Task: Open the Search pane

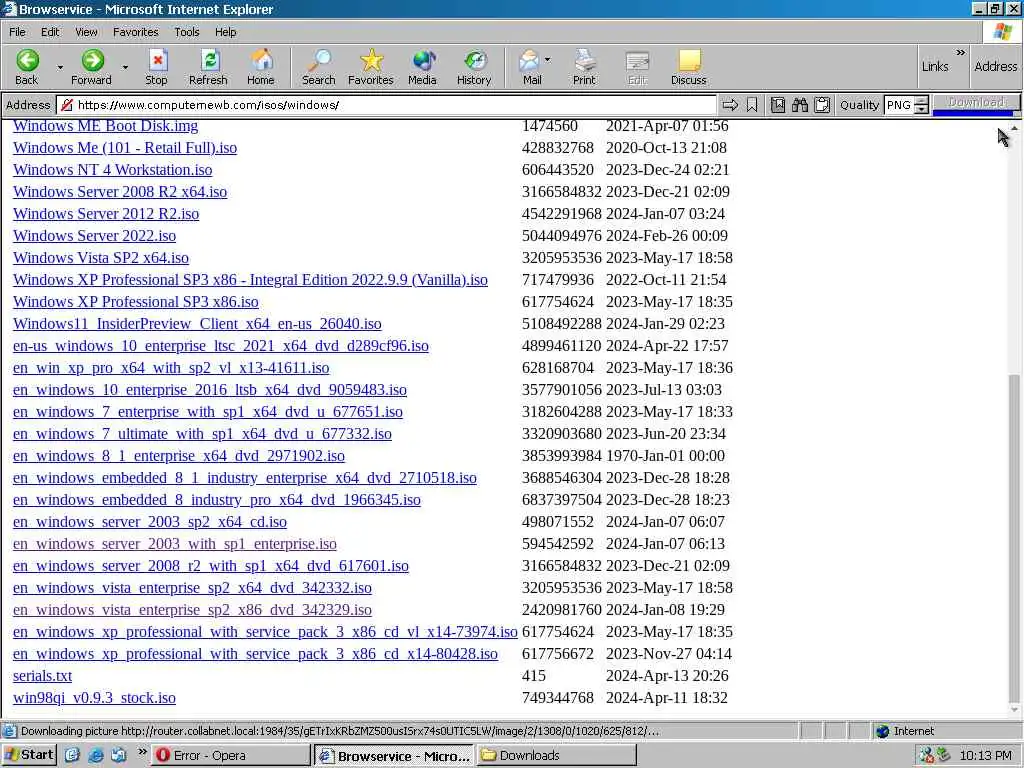Action: (319, 67)
